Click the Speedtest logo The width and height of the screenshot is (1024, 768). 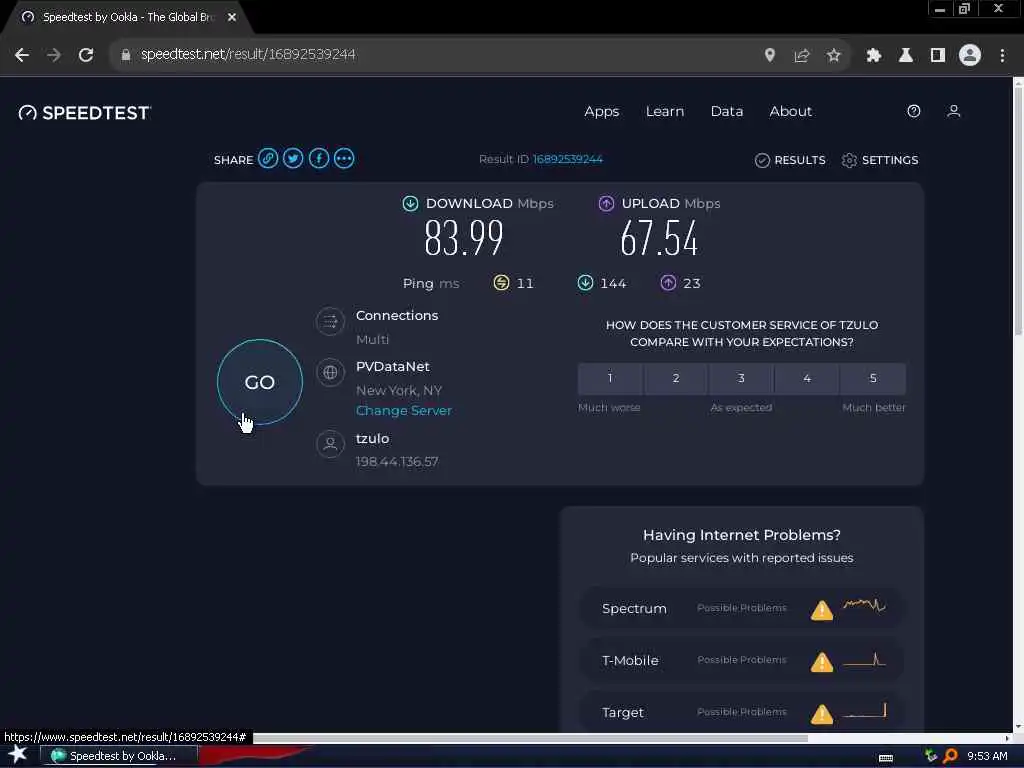click(85, 113)
